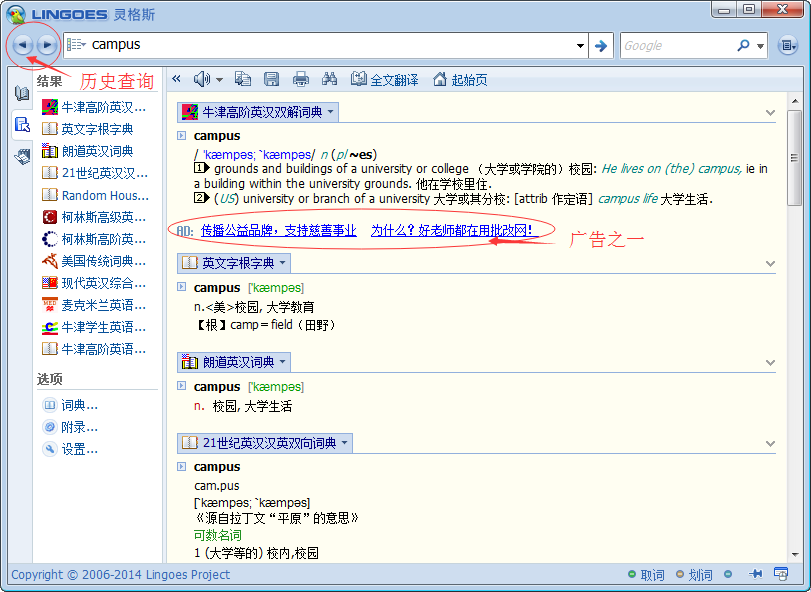Open the speaker voice options dropdown

tap(219, 80)
